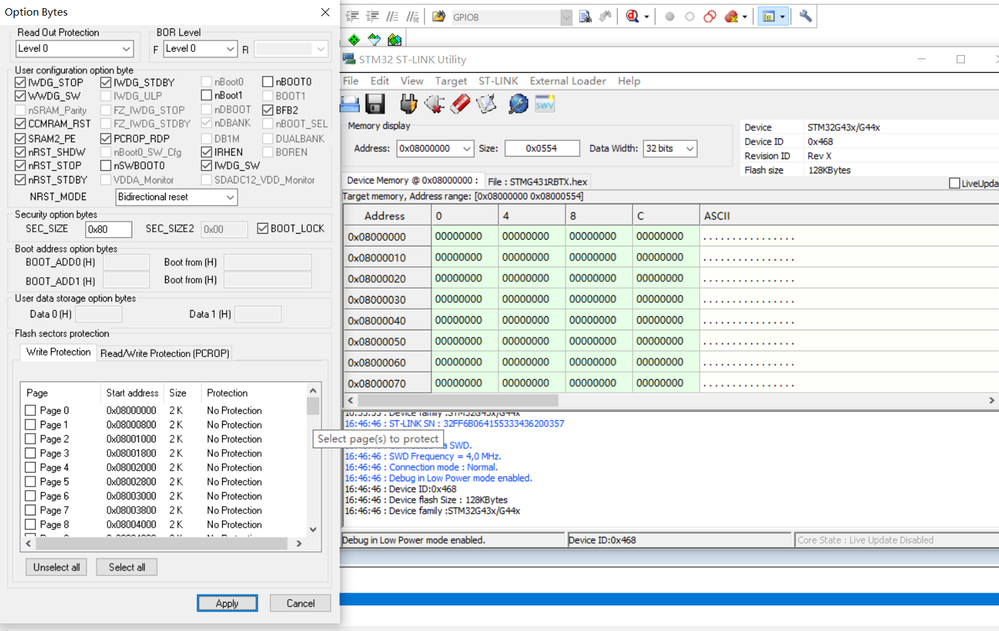Switch to File : STMG431RBTX.hex tab
This screenshot has height=631, width=999.
(x=538, y=182)
